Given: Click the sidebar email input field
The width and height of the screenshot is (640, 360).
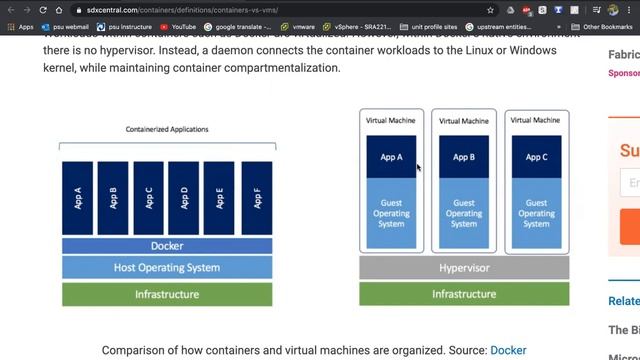Looking at the screenshot, I should (x=630, y=182).
